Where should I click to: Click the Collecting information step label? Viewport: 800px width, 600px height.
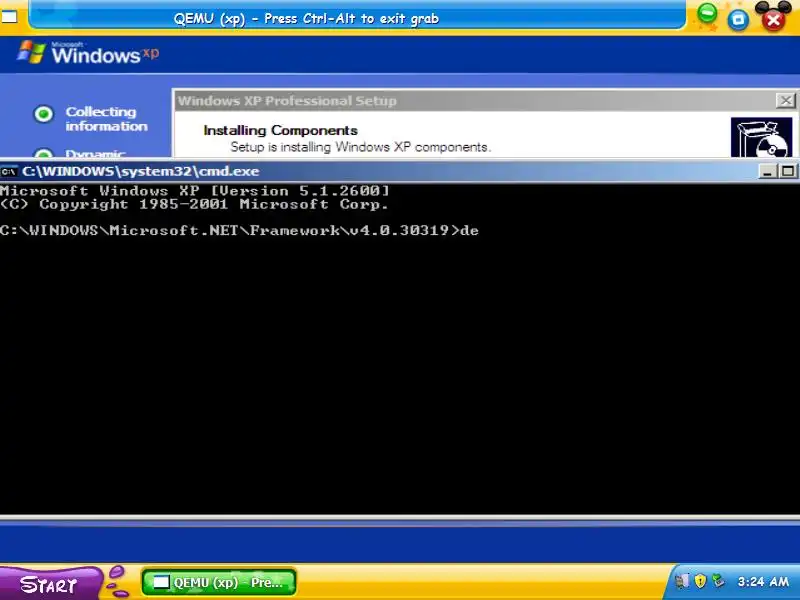(106, 119)
